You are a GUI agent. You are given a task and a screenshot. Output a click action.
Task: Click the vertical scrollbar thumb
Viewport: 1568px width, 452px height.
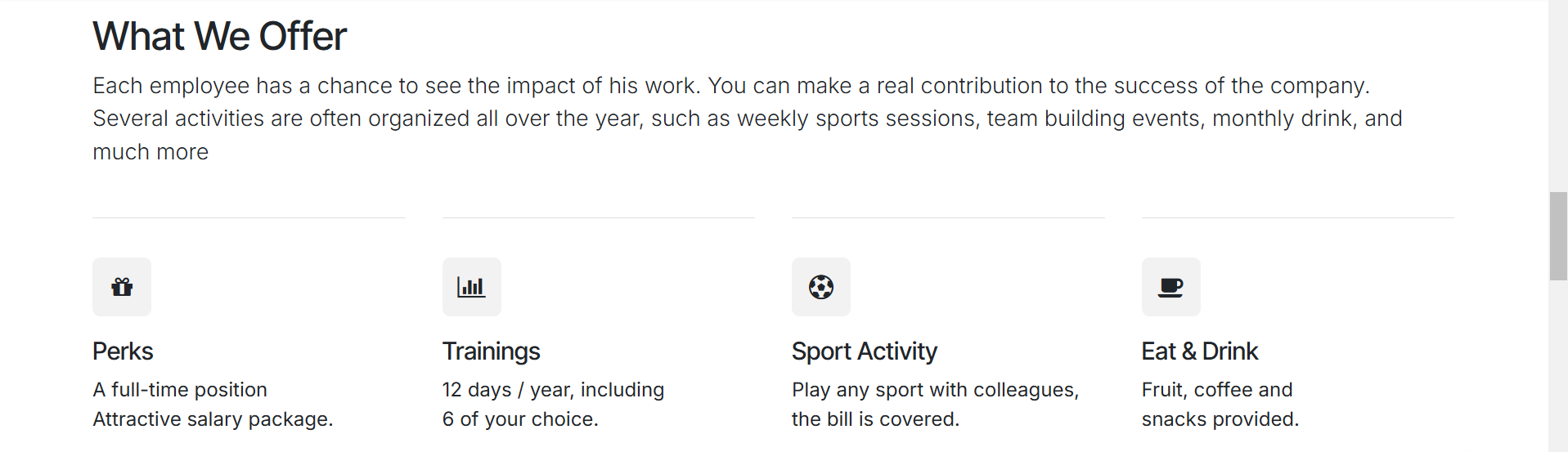click(1558, 236)
